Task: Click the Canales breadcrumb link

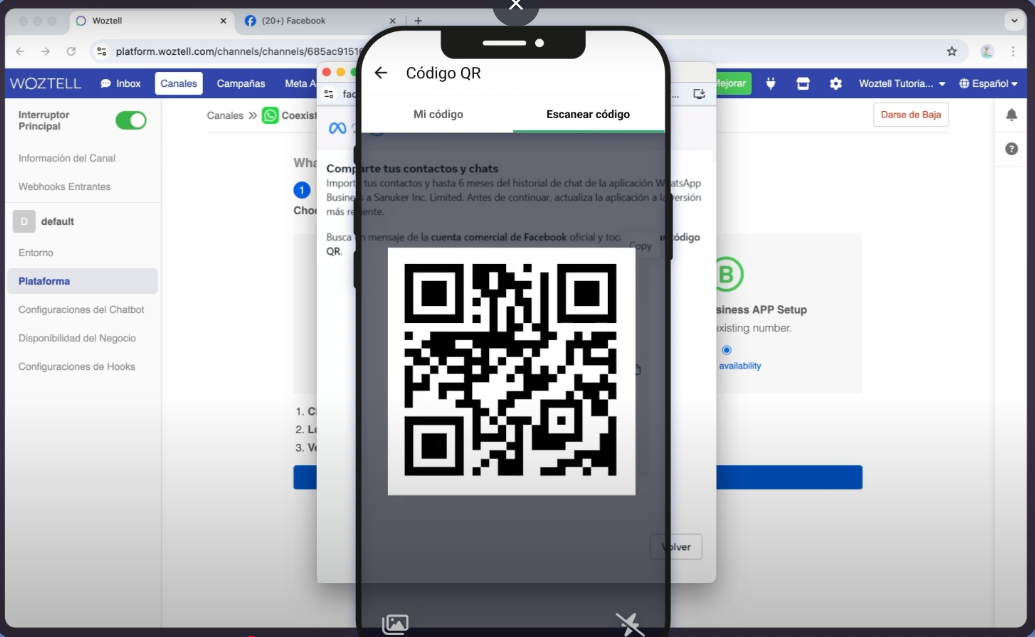Action: tap(225, 116)
